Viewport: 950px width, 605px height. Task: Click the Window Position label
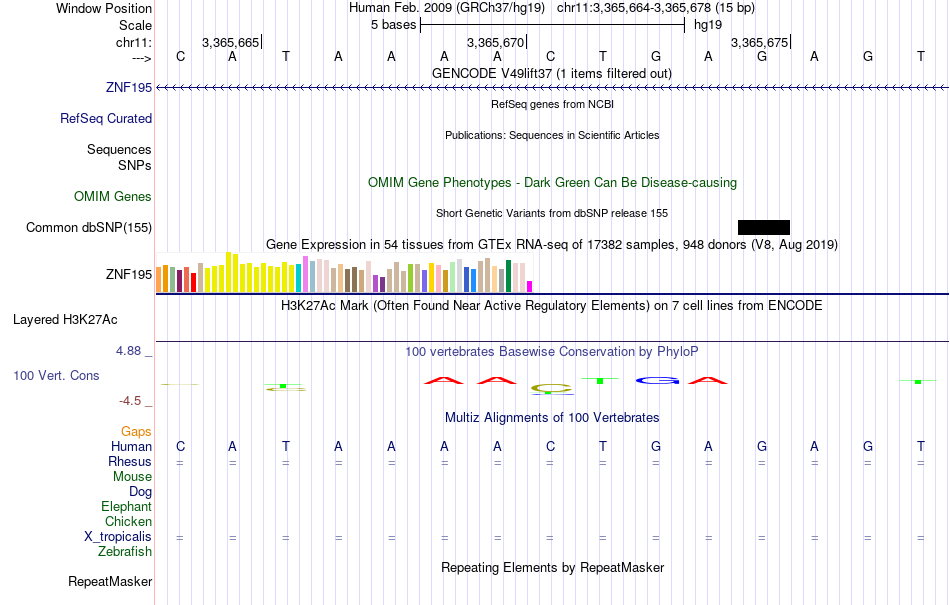(x=104, y=8)
